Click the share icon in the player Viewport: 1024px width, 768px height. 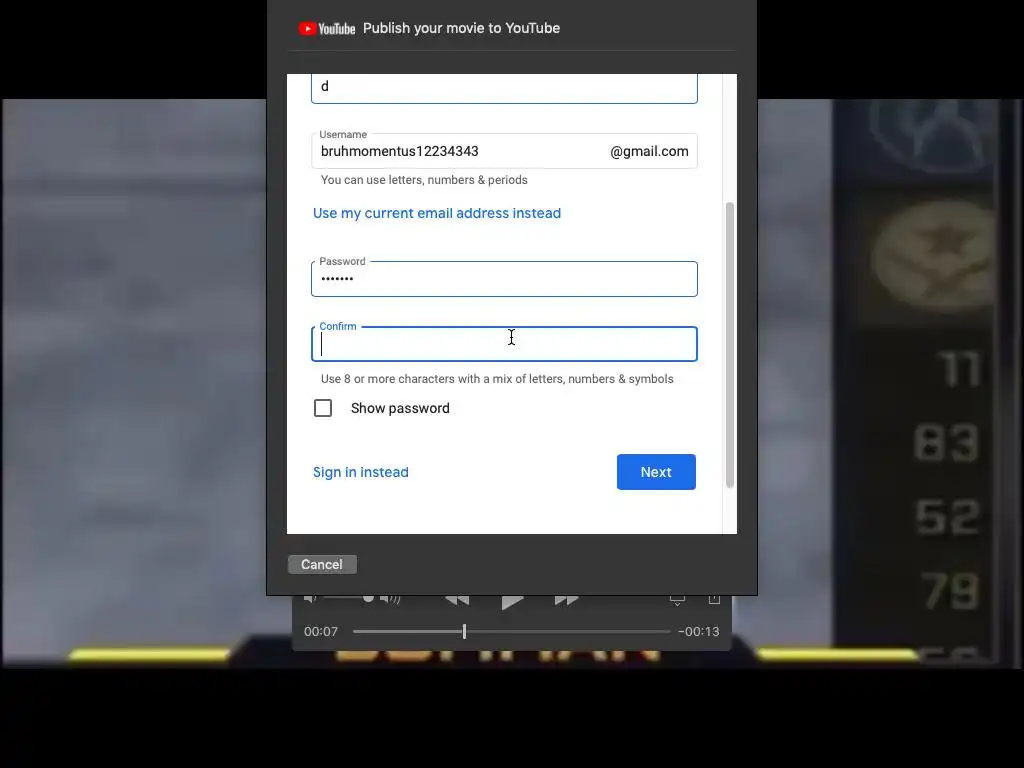pos(714,599)
